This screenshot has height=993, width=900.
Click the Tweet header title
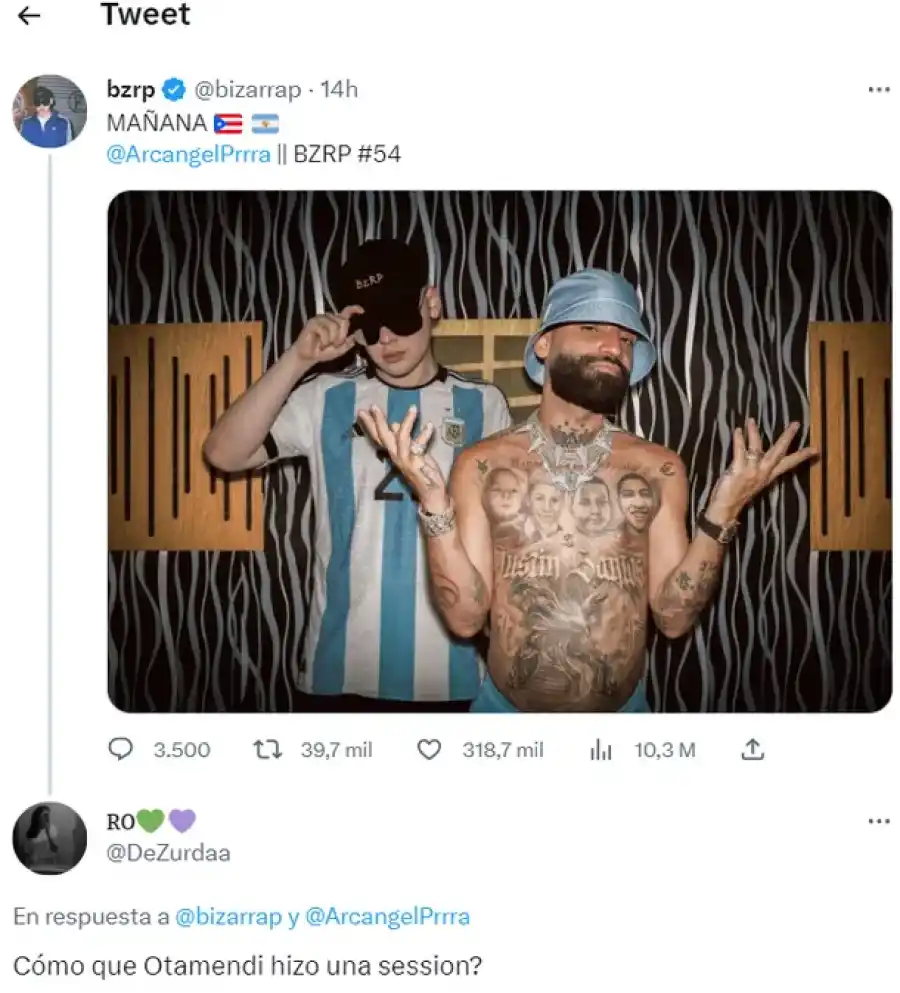click(x=145, y=15)
